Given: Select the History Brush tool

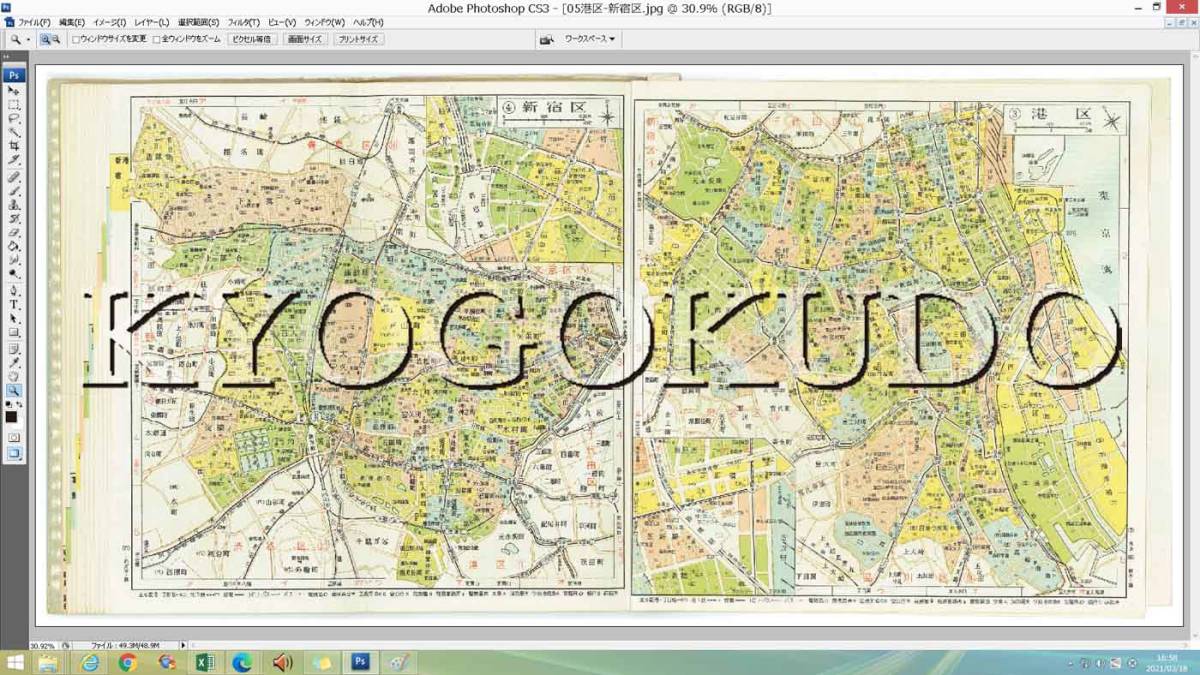Looking at the screenshot, I should tap(14, 219).
